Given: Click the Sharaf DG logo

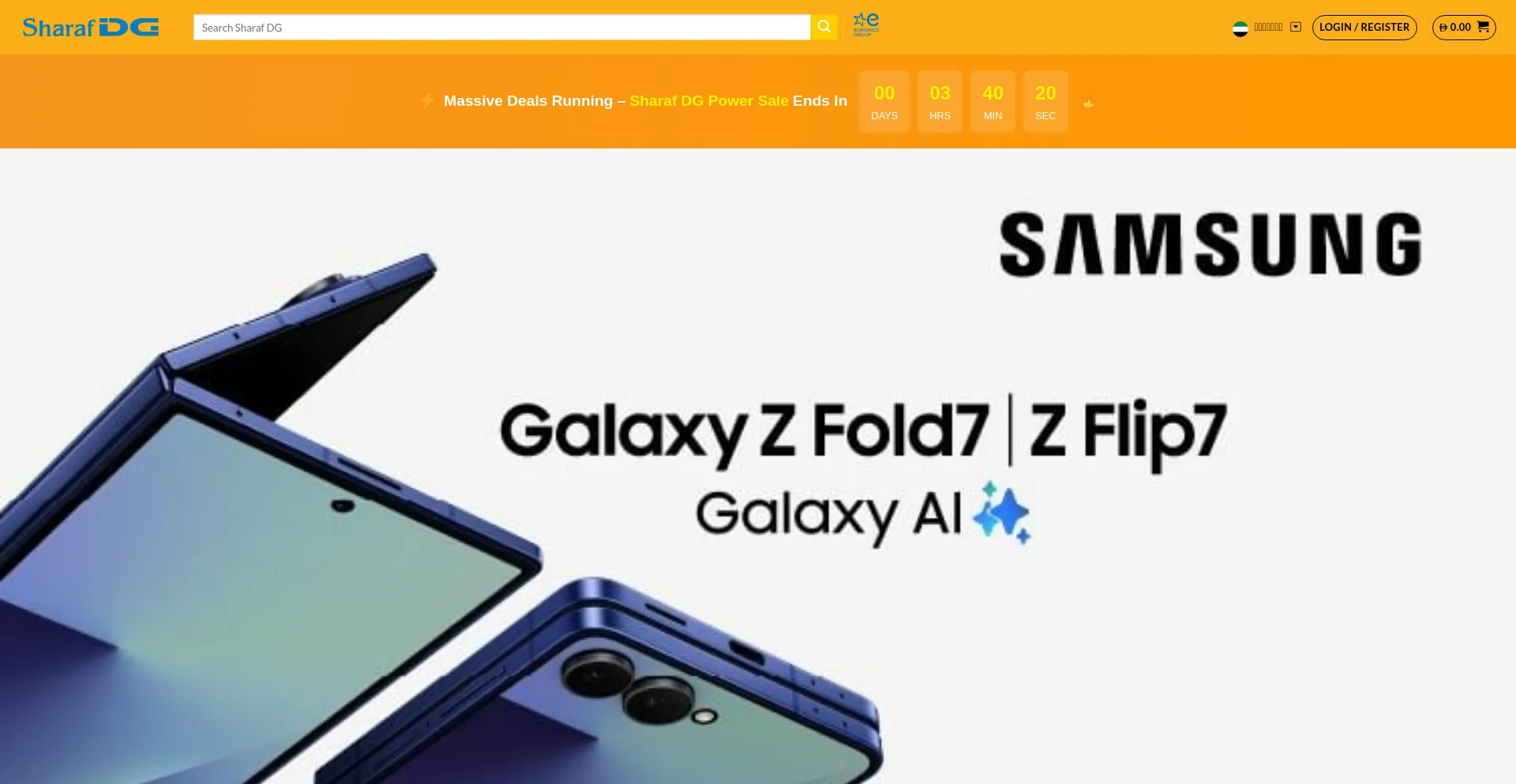Looking at the screenshot, I should point(91,28).
